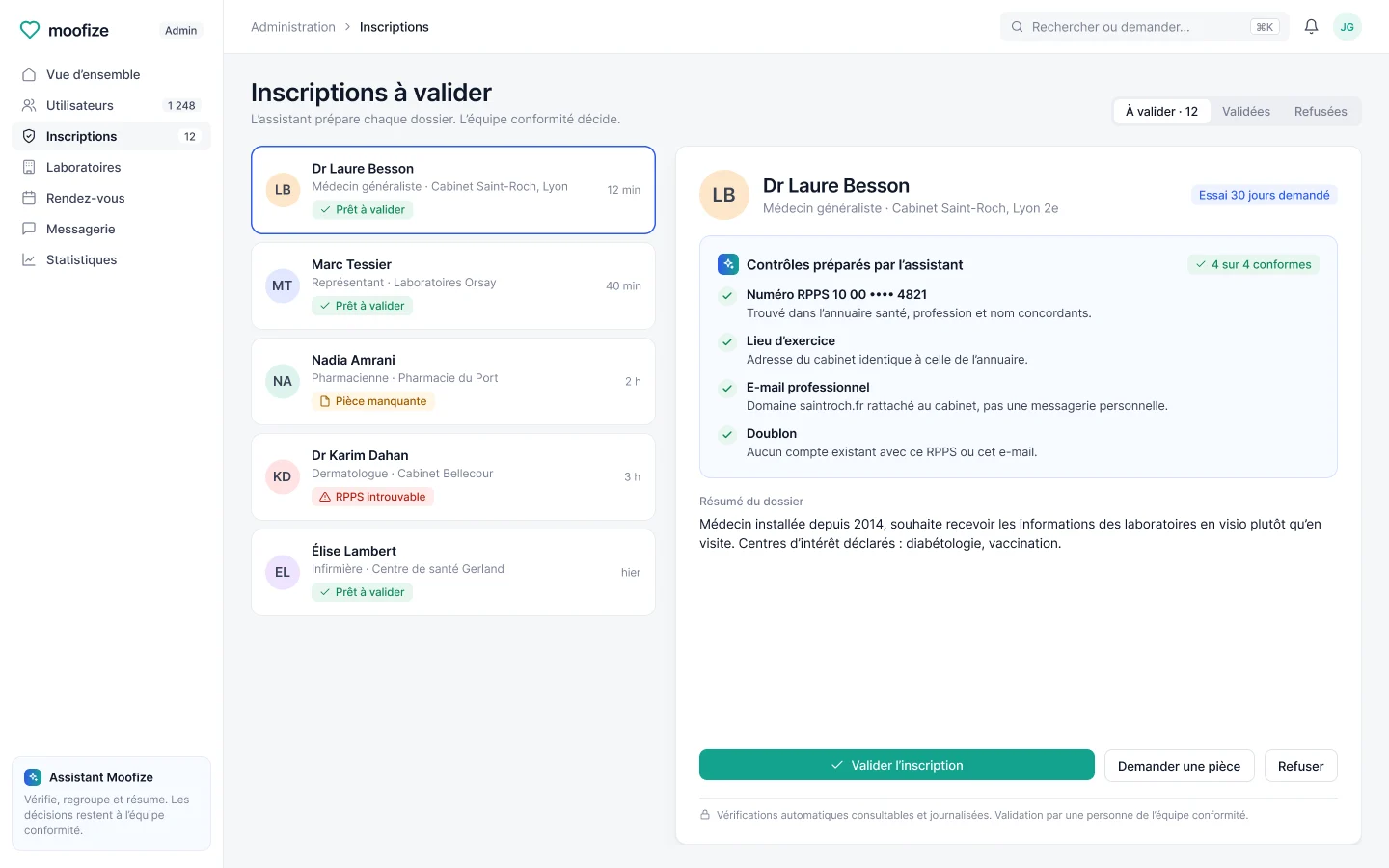Open Messagerie from sidebar
Viewport: 1389px width, 868px height.
pyautogui.click(x=111, y=229)
